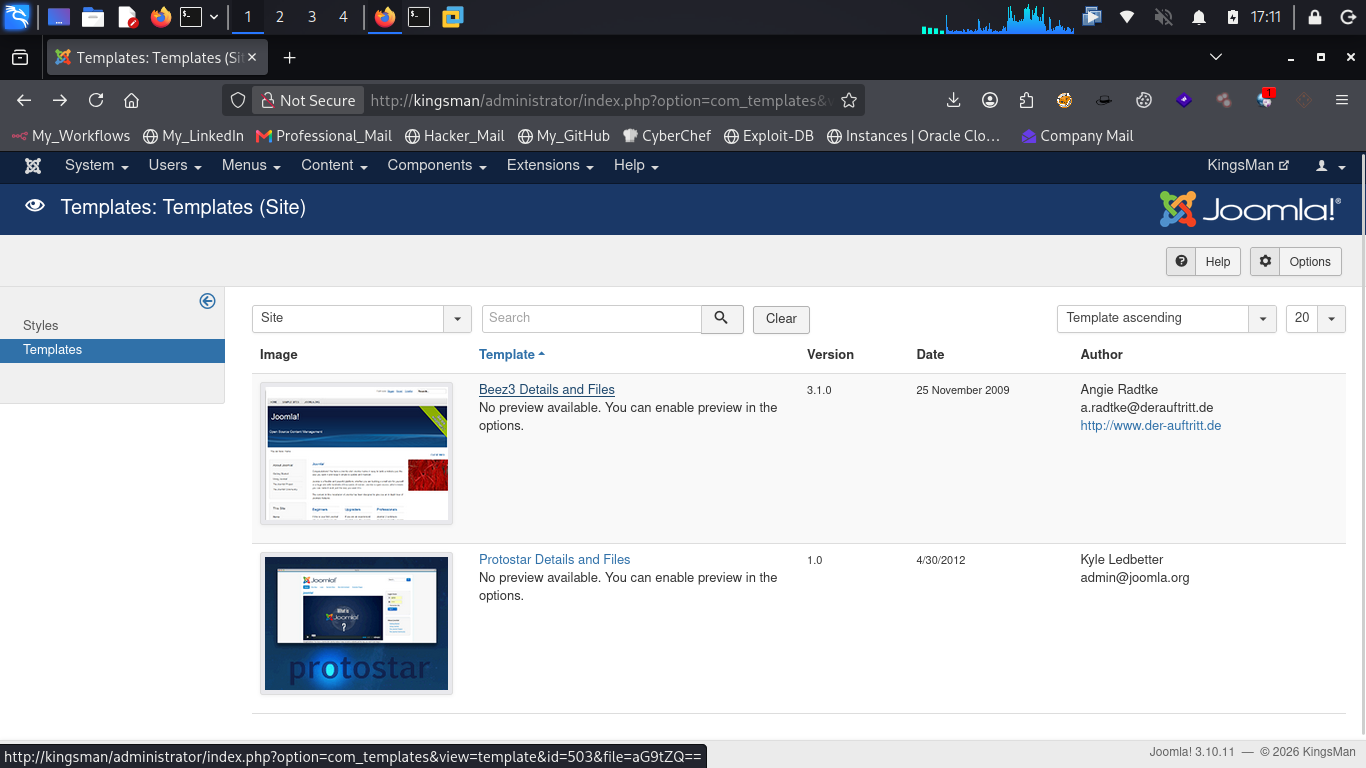Switch to workspace 2
Viewport: 1366px width, 768px height.
click(279, 17)
